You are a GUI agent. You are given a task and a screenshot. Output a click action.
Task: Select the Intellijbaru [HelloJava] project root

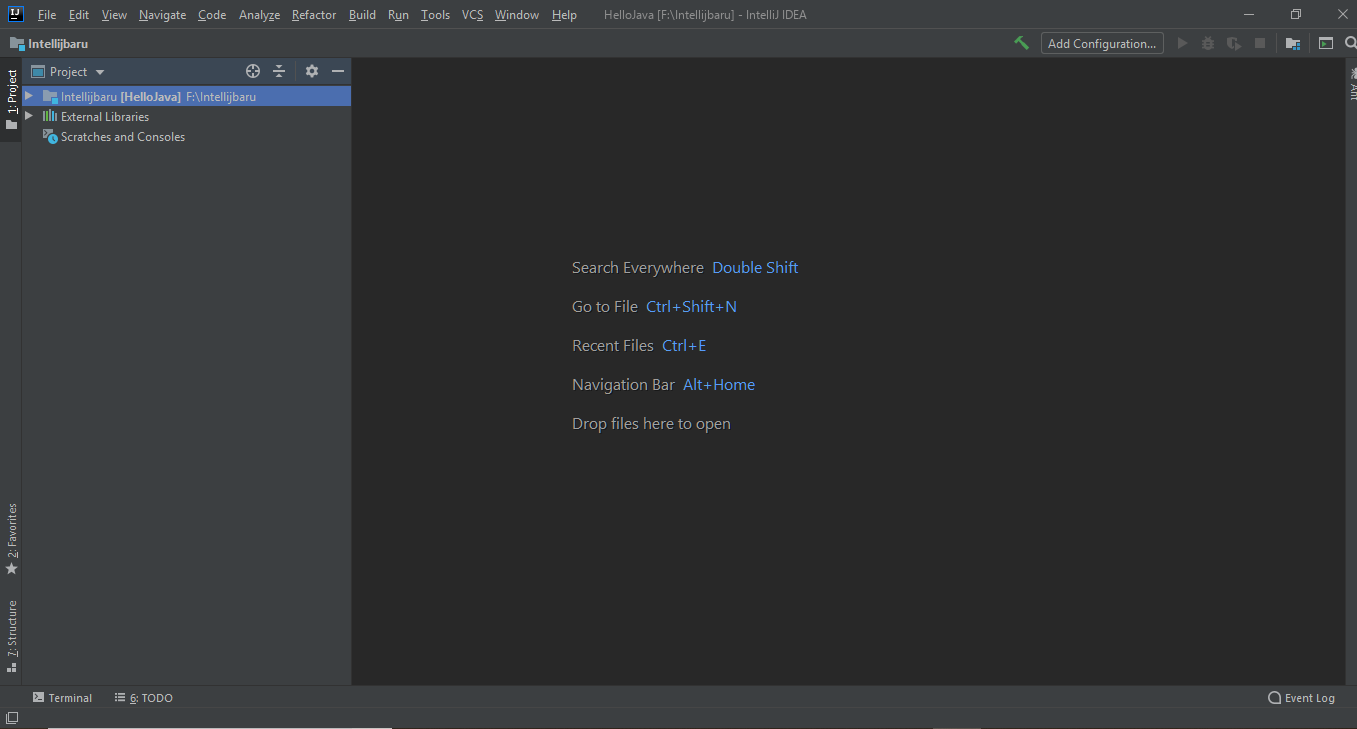click(187, 96)
